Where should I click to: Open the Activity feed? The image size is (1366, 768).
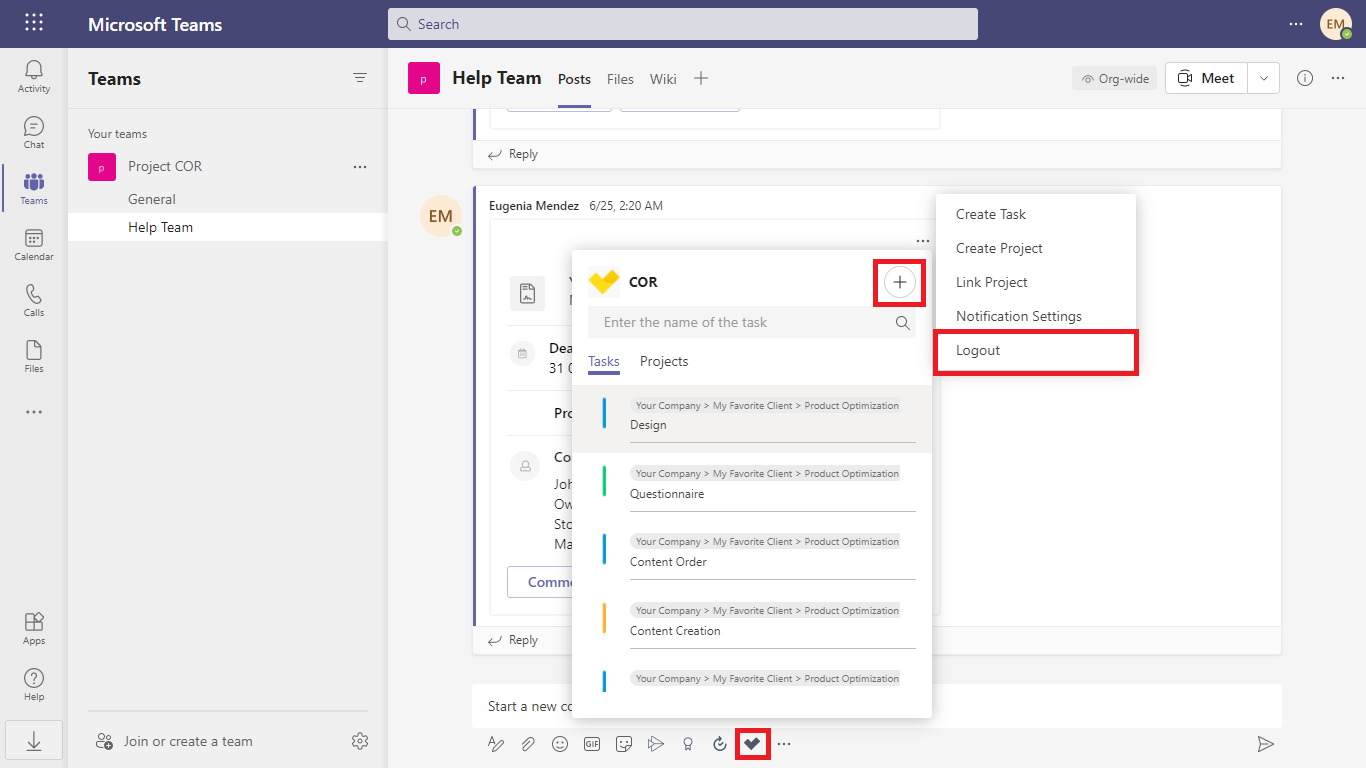(34, 76)
